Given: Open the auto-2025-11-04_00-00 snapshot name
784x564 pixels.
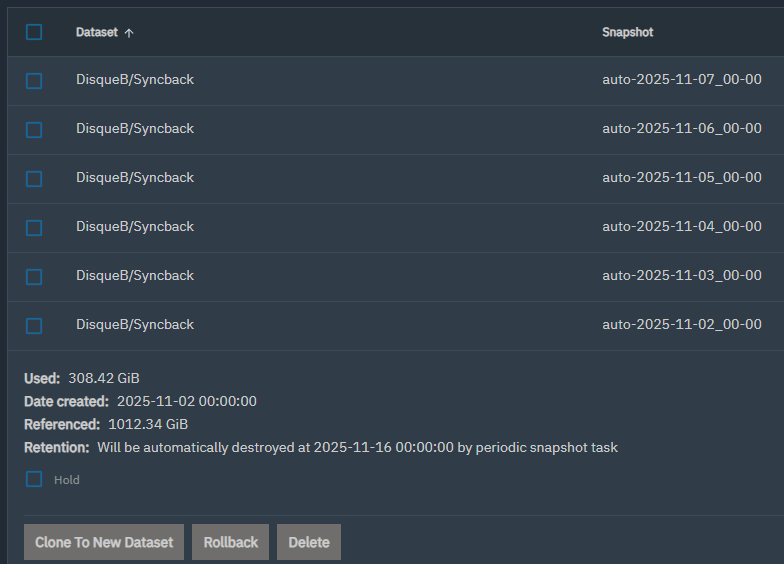Looking at the screenshot, I should (682, 226).
